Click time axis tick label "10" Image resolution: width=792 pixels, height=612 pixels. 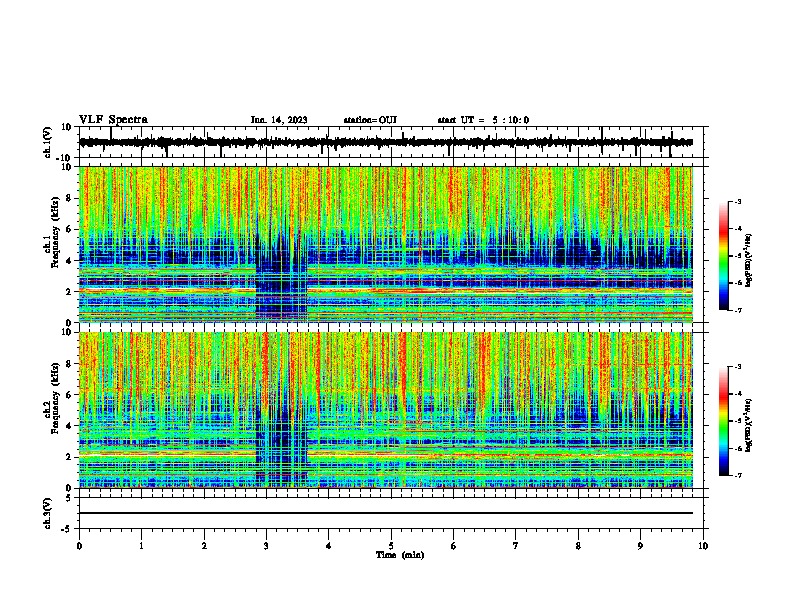coord(703,546)
